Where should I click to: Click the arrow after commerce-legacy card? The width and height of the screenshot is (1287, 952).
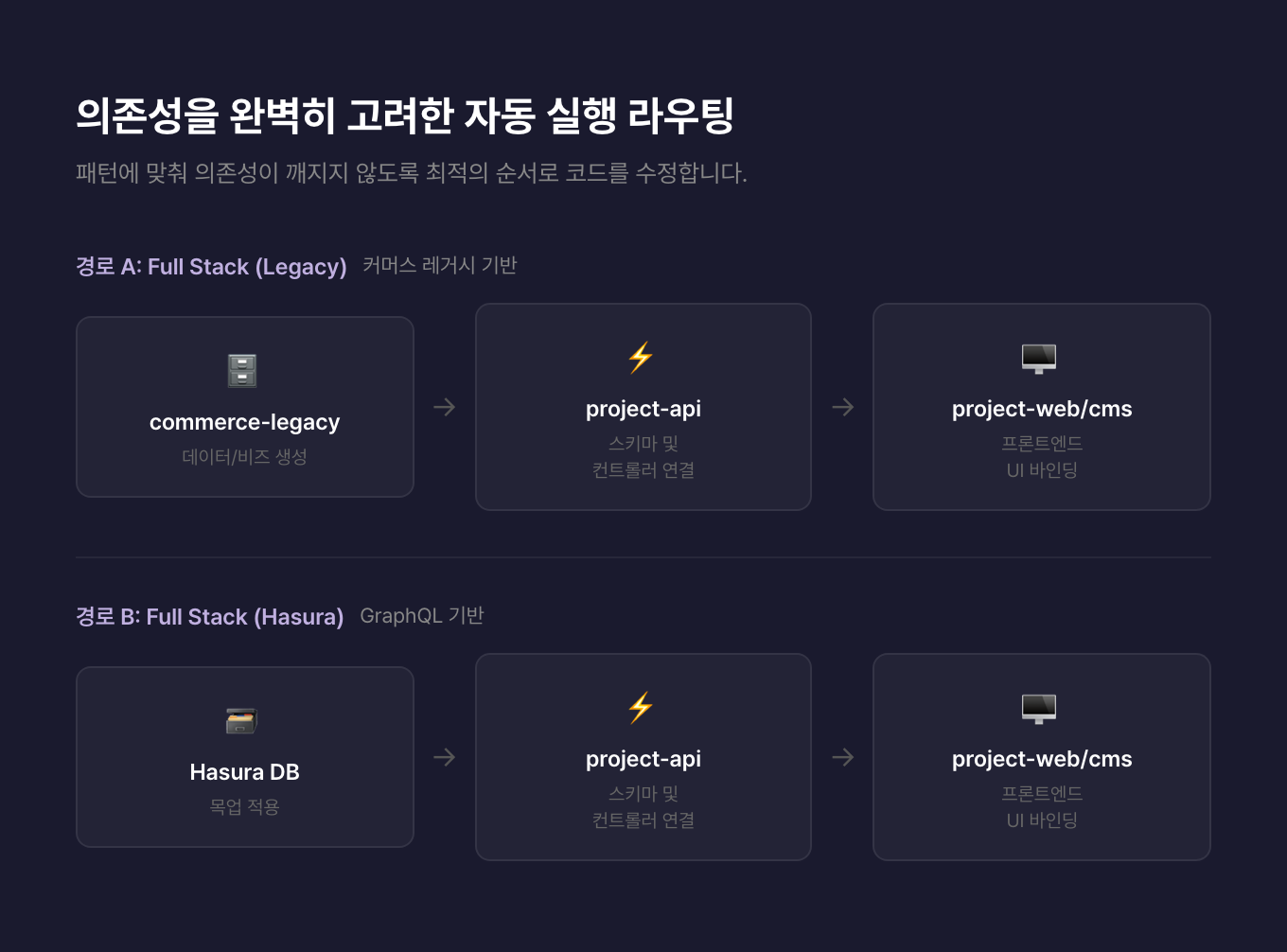coord(445,407)
